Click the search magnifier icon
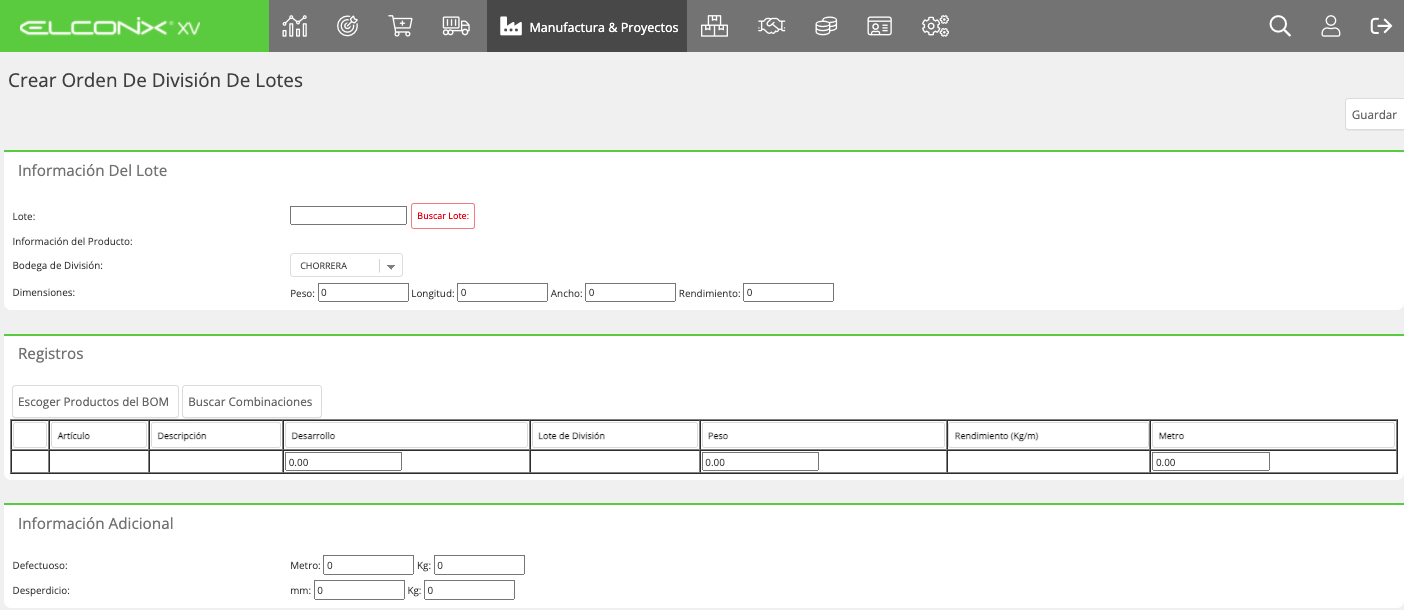 coord(1280,26)
